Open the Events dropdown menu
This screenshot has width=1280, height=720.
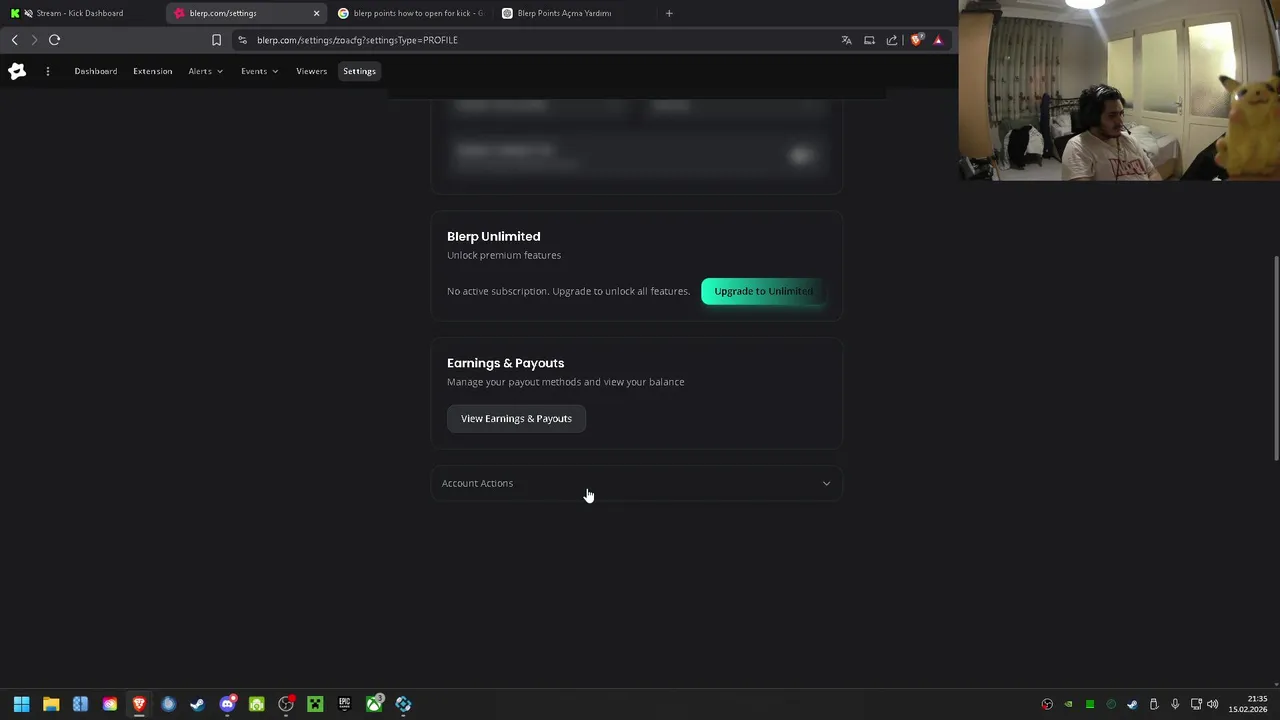point(259,71)
